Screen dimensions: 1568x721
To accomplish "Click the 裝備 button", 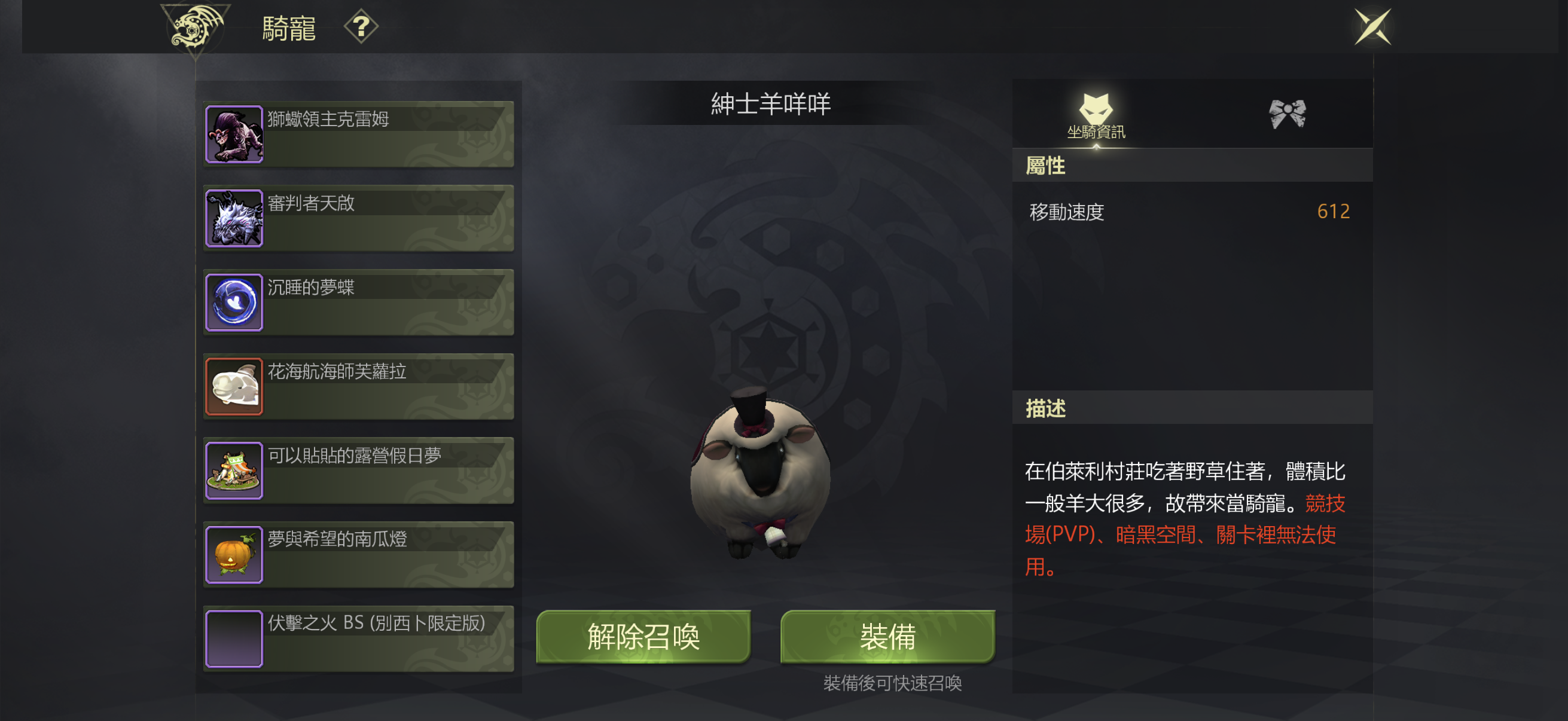I will pyautogui.click(x=887, y=637).
